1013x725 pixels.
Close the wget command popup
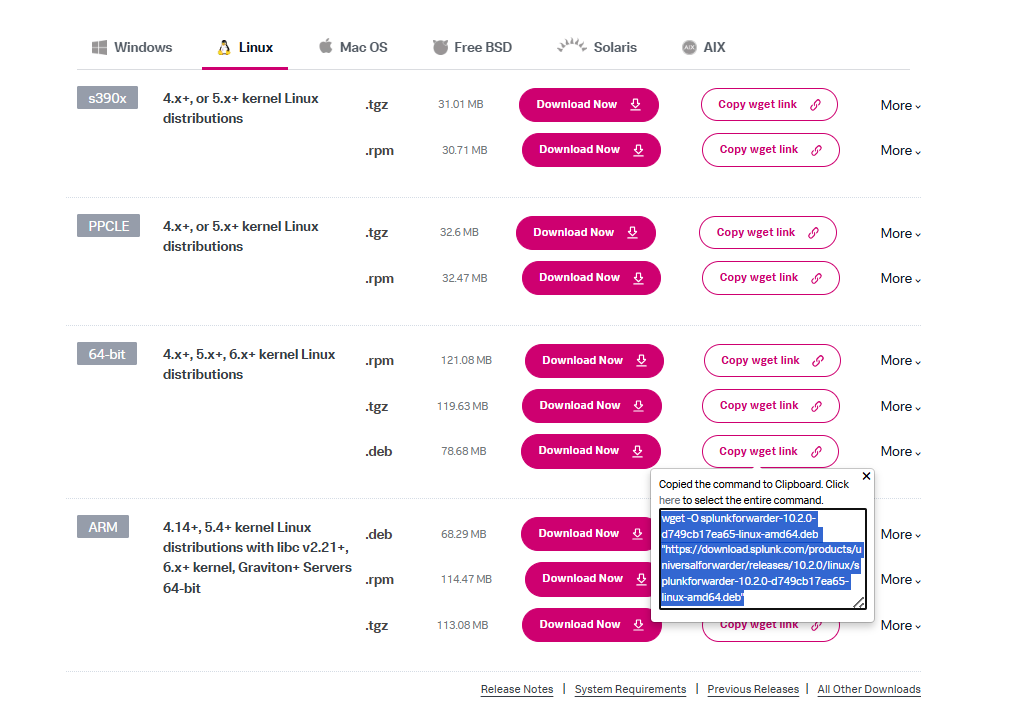(866, 476)
